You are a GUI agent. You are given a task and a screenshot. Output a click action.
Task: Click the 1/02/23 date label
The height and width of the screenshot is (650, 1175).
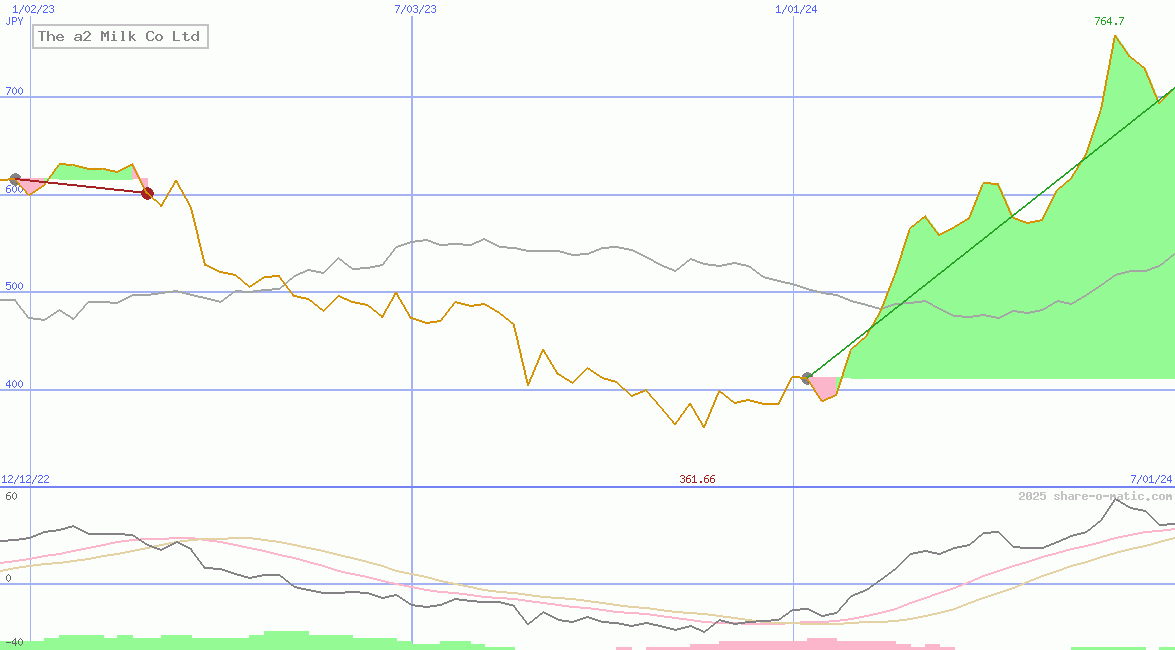click(33, 9)
